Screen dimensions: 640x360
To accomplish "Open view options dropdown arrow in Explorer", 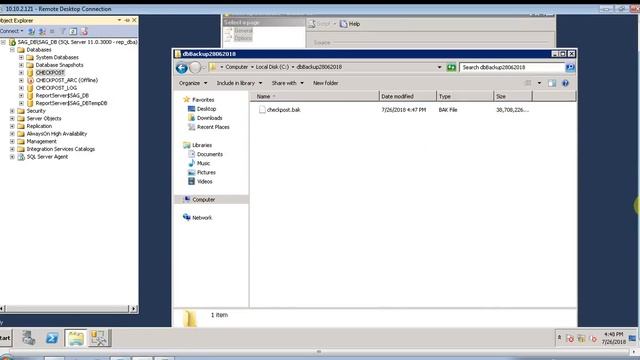I will coord(539,83).
